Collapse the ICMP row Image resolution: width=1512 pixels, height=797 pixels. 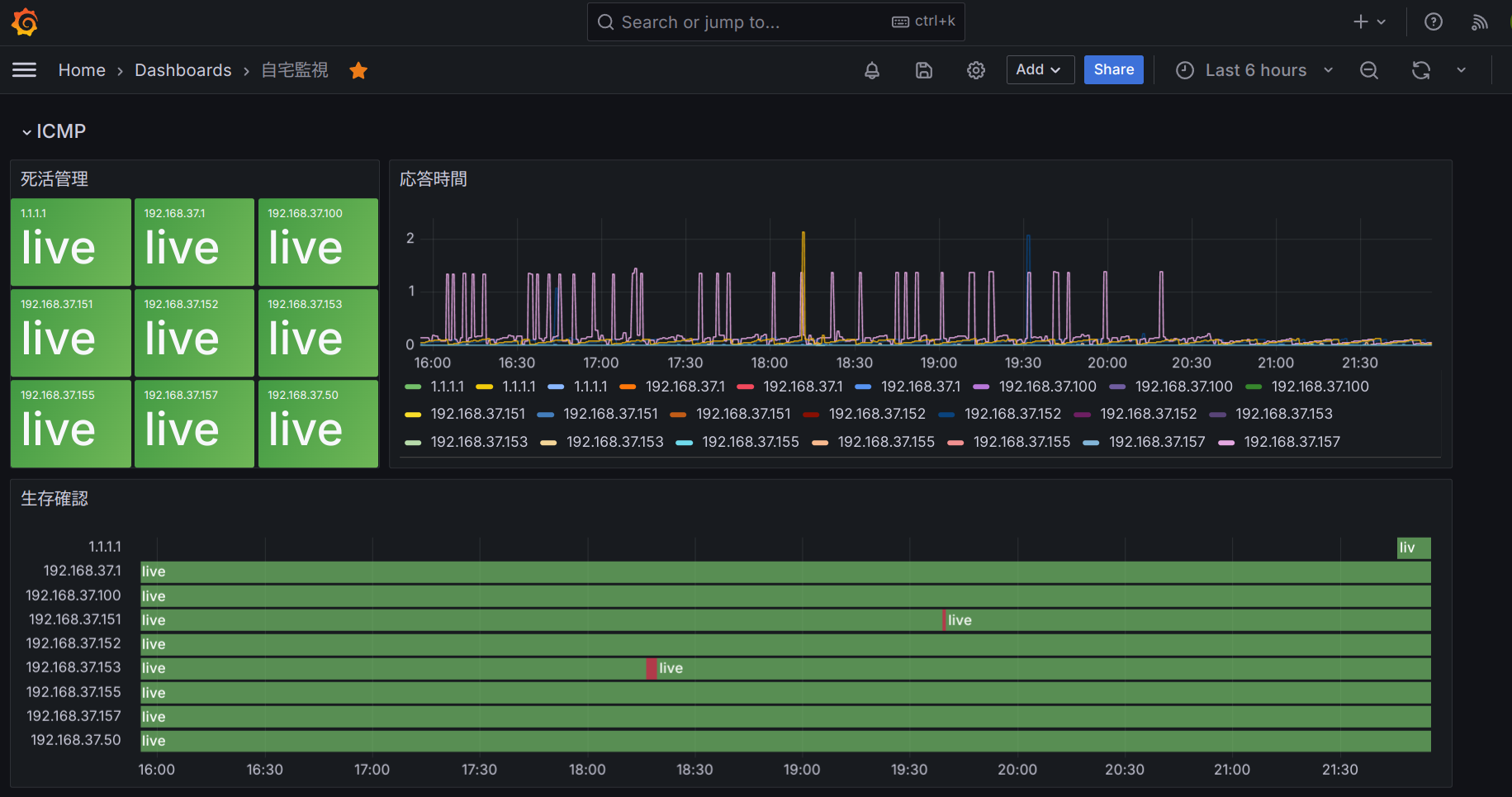[54, 131]
